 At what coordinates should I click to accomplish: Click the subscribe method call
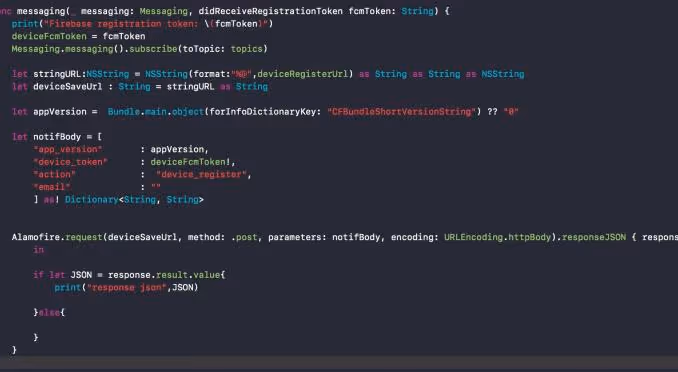click(153, 49)
